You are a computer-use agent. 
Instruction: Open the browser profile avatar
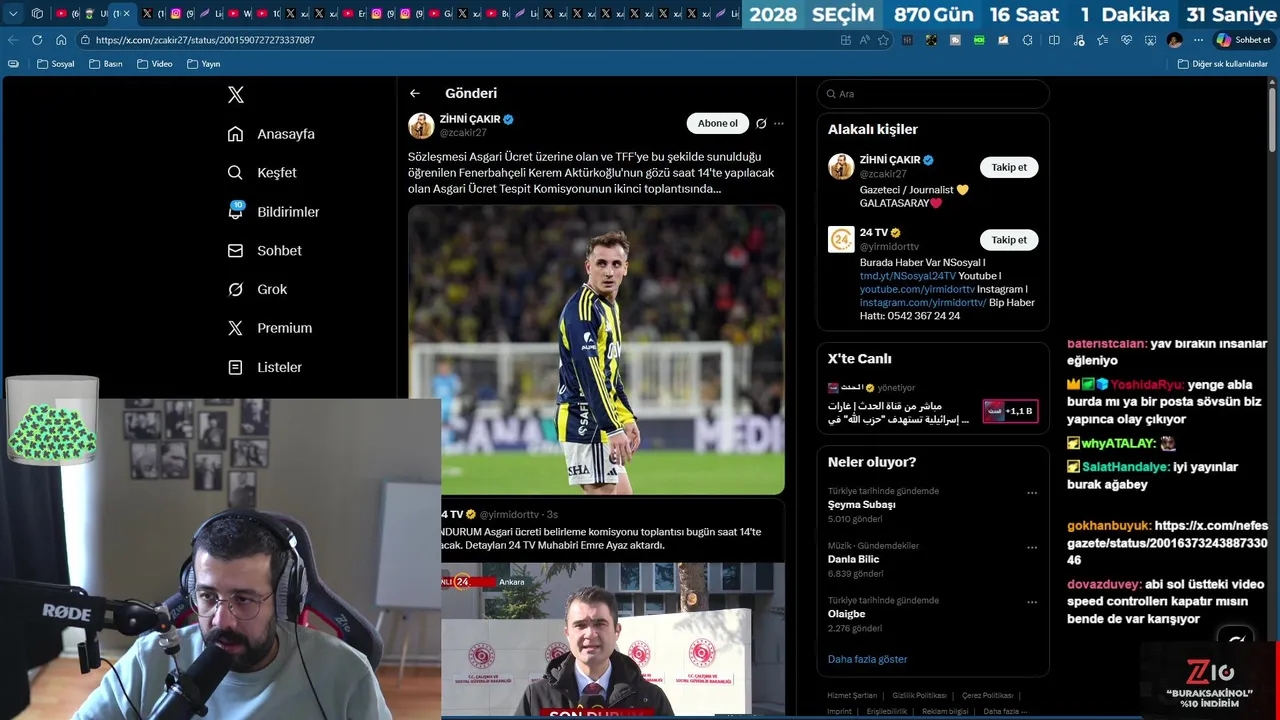click(x=1174, y=40)
